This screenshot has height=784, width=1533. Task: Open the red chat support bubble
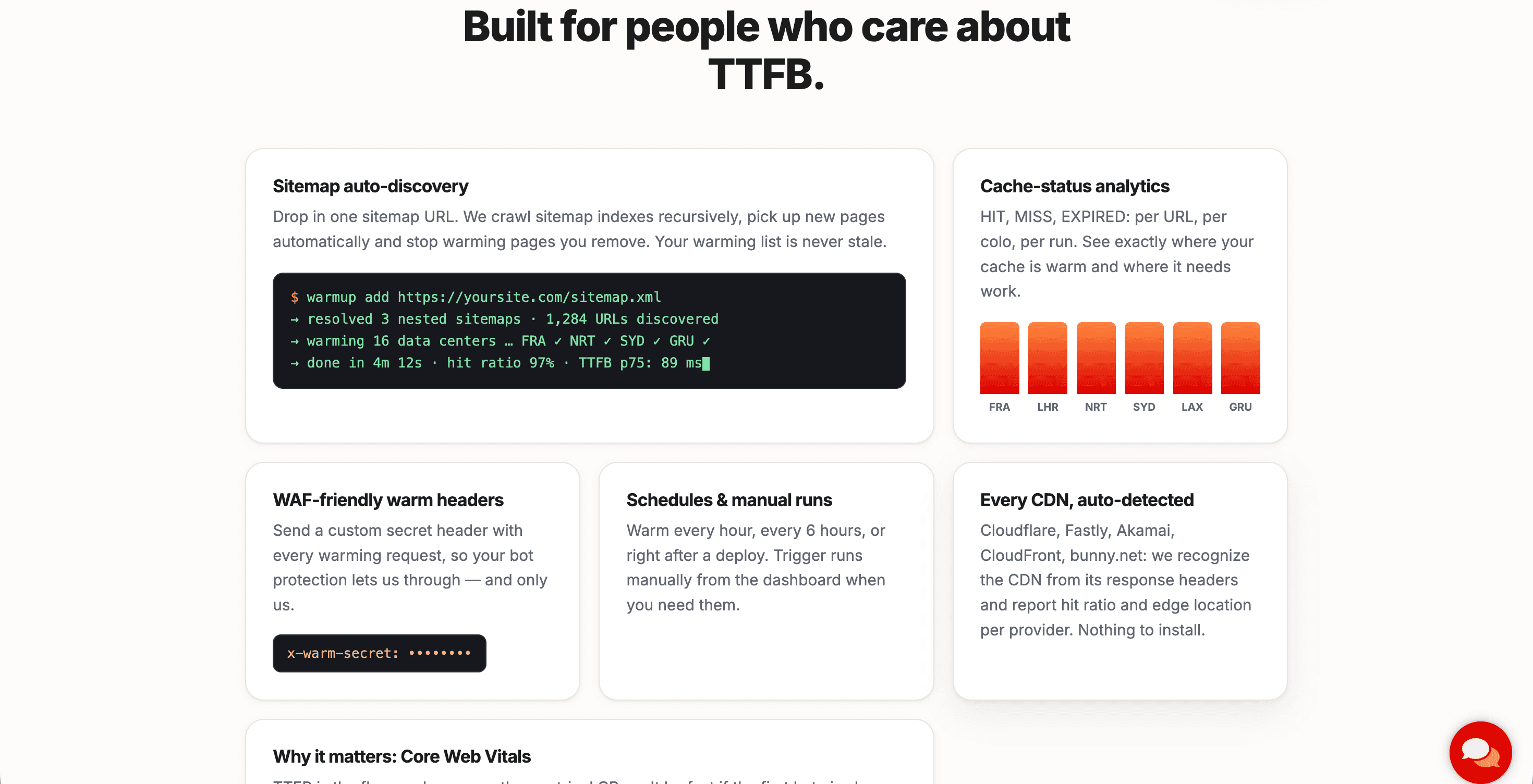coord(1480,752)
